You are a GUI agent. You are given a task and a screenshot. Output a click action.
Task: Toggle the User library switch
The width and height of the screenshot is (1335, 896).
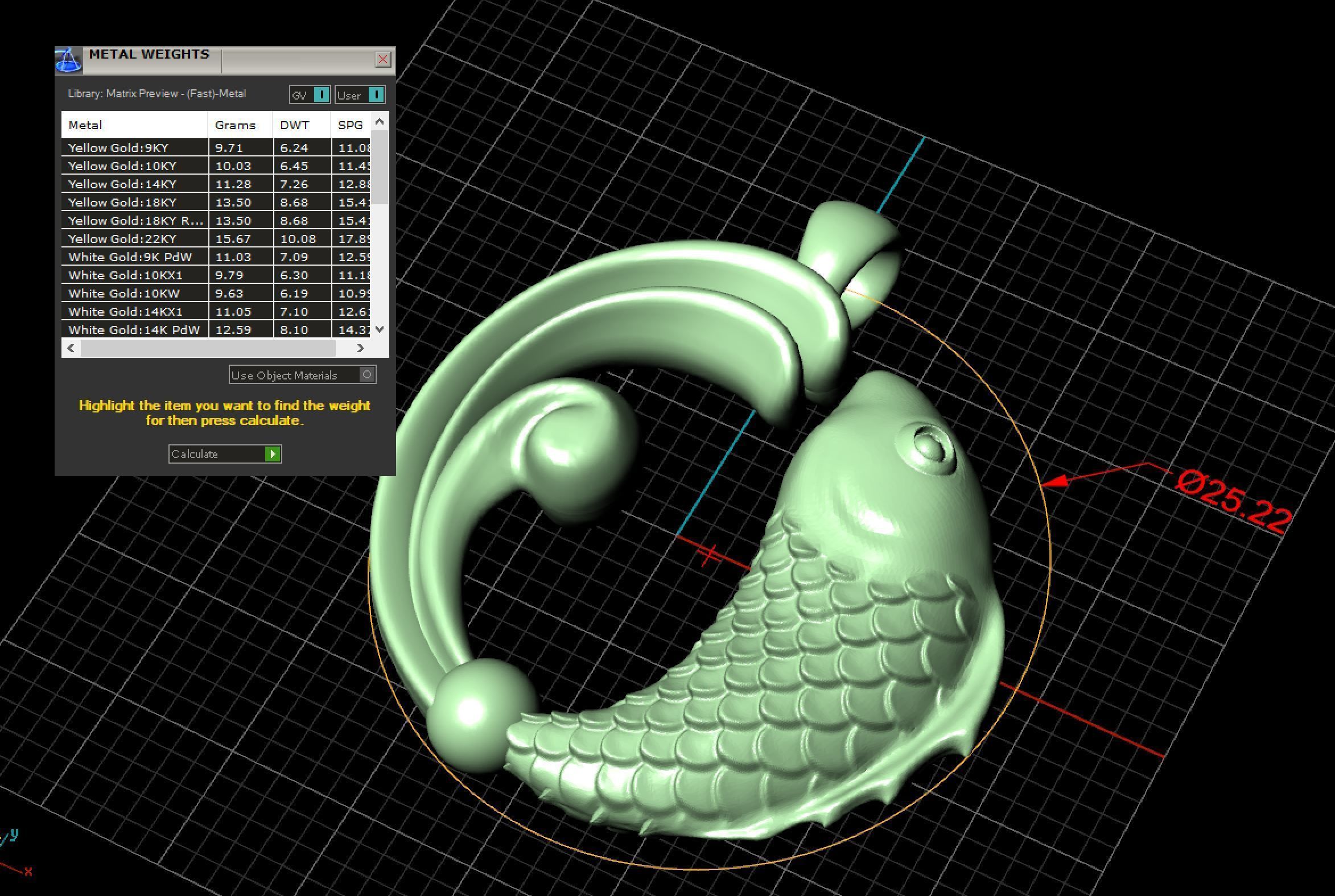coord(376,95)
